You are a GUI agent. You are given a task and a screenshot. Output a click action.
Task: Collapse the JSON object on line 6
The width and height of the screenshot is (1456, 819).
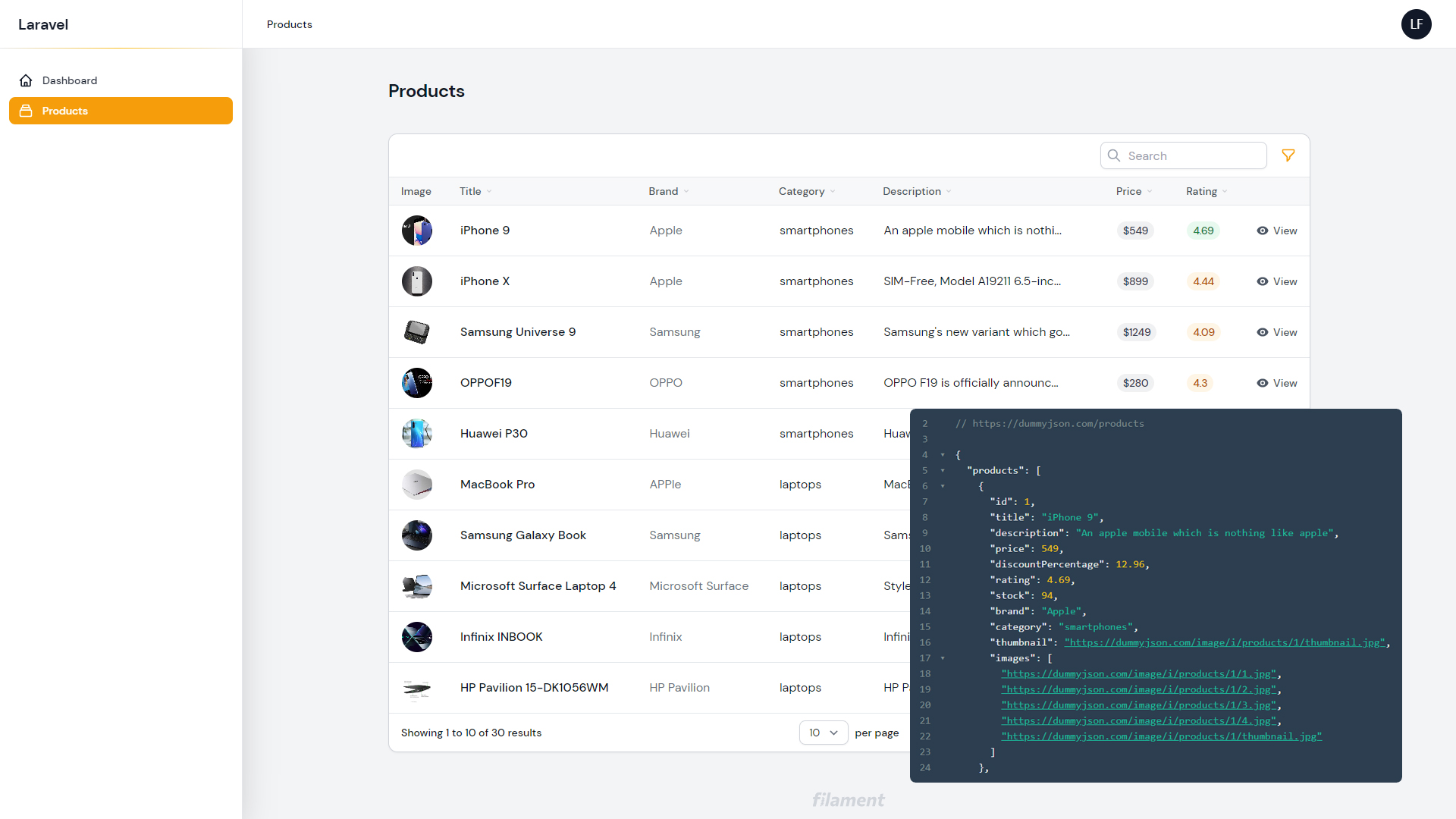(943, 486)
